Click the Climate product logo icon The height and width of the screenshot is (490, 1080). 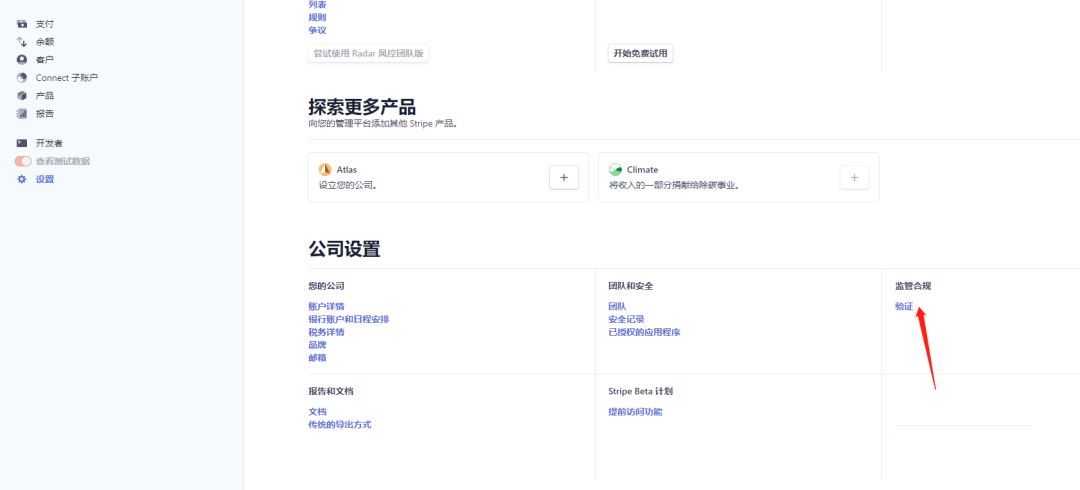tap(615, 170)
